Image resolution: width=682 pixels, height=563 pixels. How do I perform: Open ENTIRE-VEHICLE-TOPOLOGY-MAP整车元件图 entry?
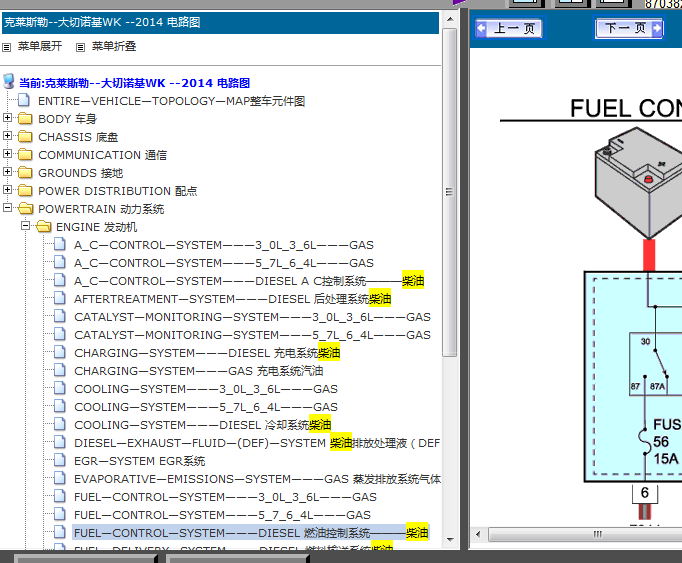coord(171,101)
